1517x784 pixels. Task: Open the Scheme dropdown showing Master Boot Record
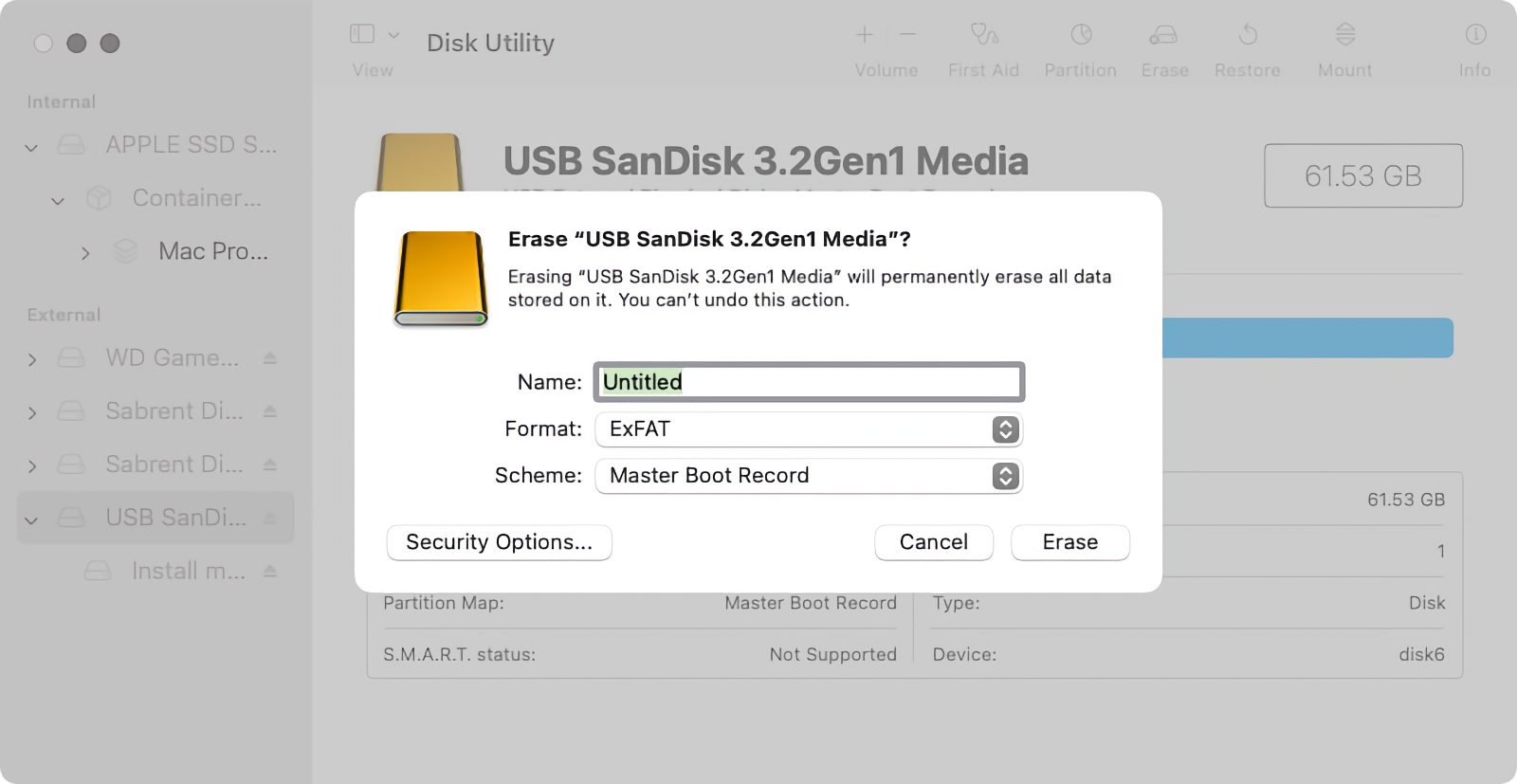tap(1005, 476)
